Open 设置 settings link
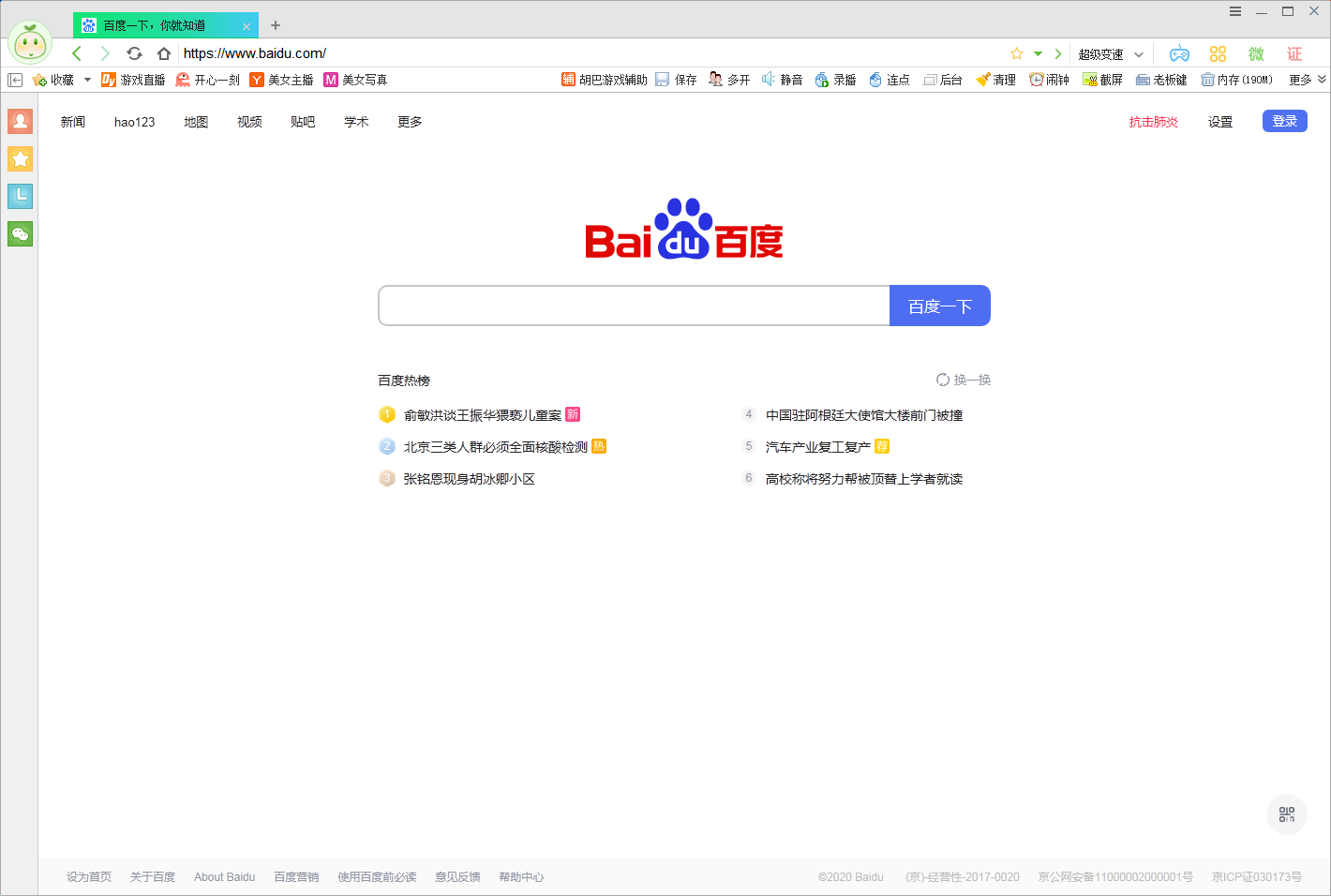Viewport: 1331px width, 896px height. point(1220,122)
